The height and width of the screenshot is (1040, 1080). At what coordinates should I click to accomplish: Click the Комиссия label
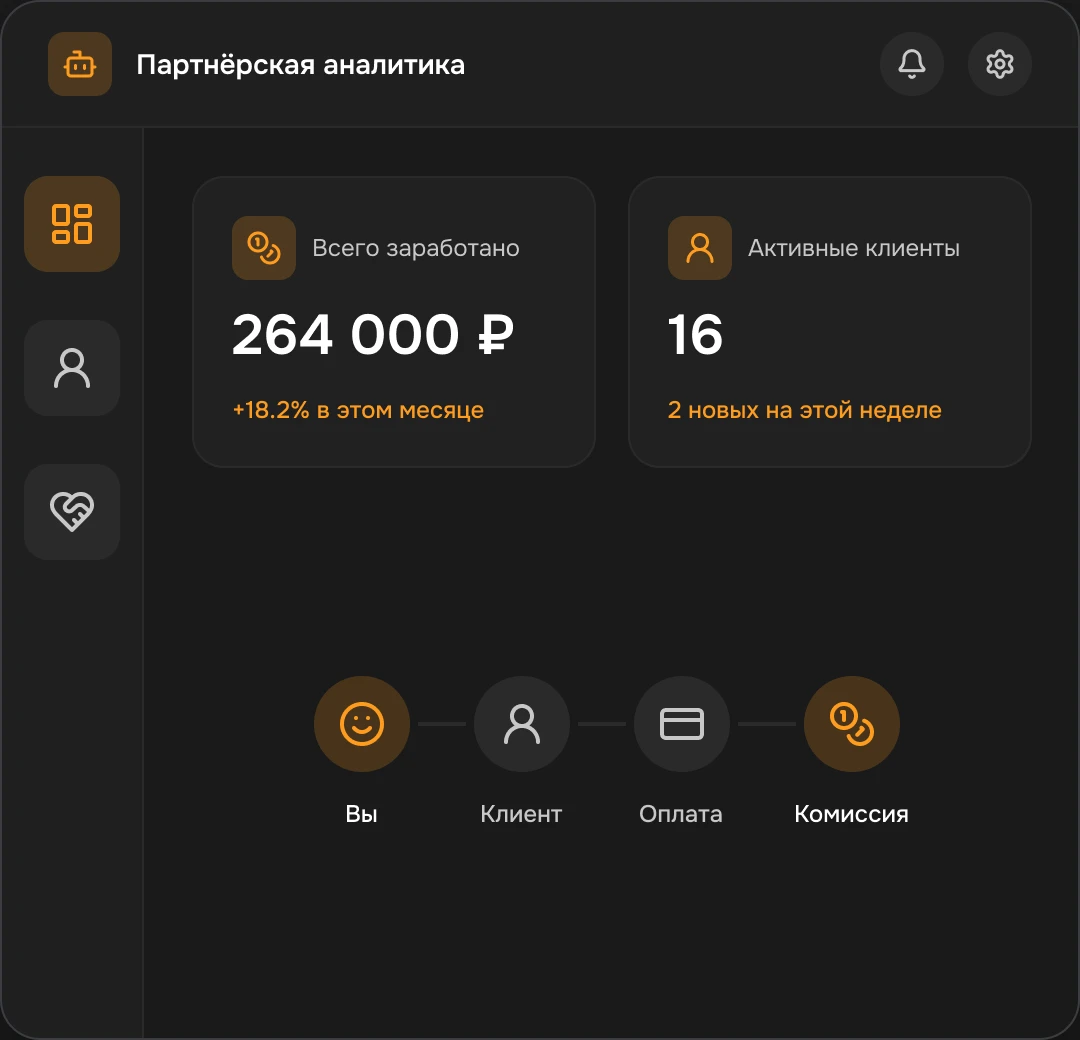[851, 814]
